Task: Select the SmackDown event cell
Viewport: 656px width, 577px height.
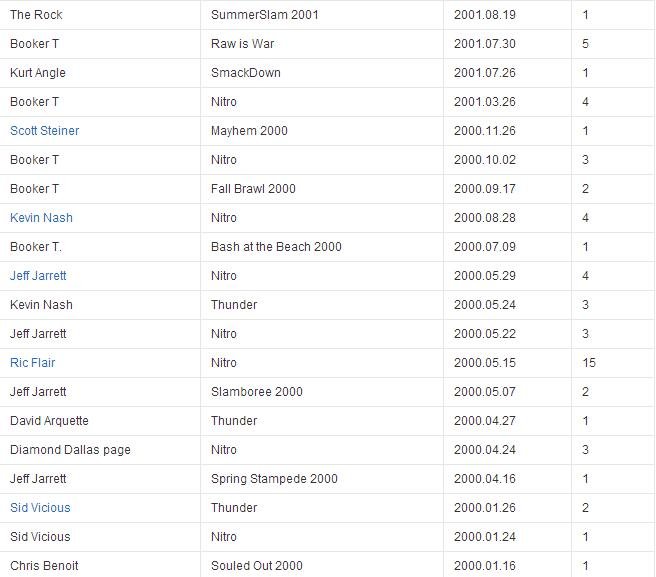Action: pos(322,73)
